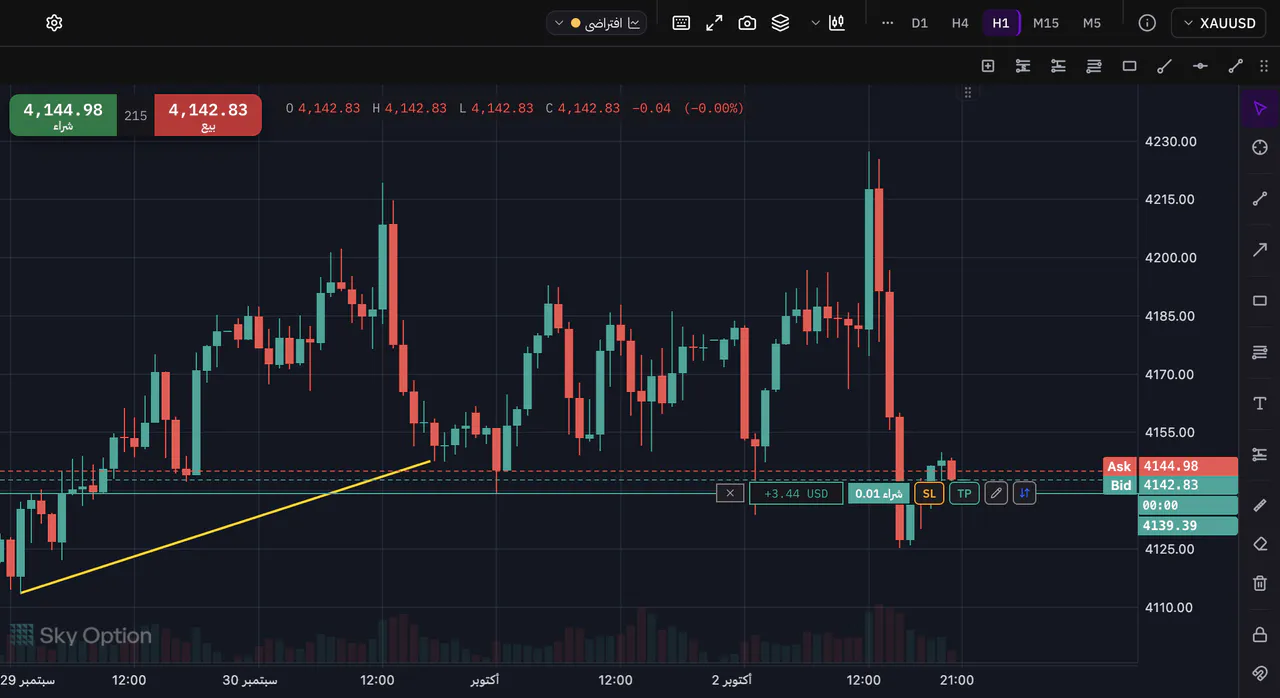The width and height of the screenshot is (1280, 698).
Task: Select the cursor pointer tool
Action: tap(1260, 108)
